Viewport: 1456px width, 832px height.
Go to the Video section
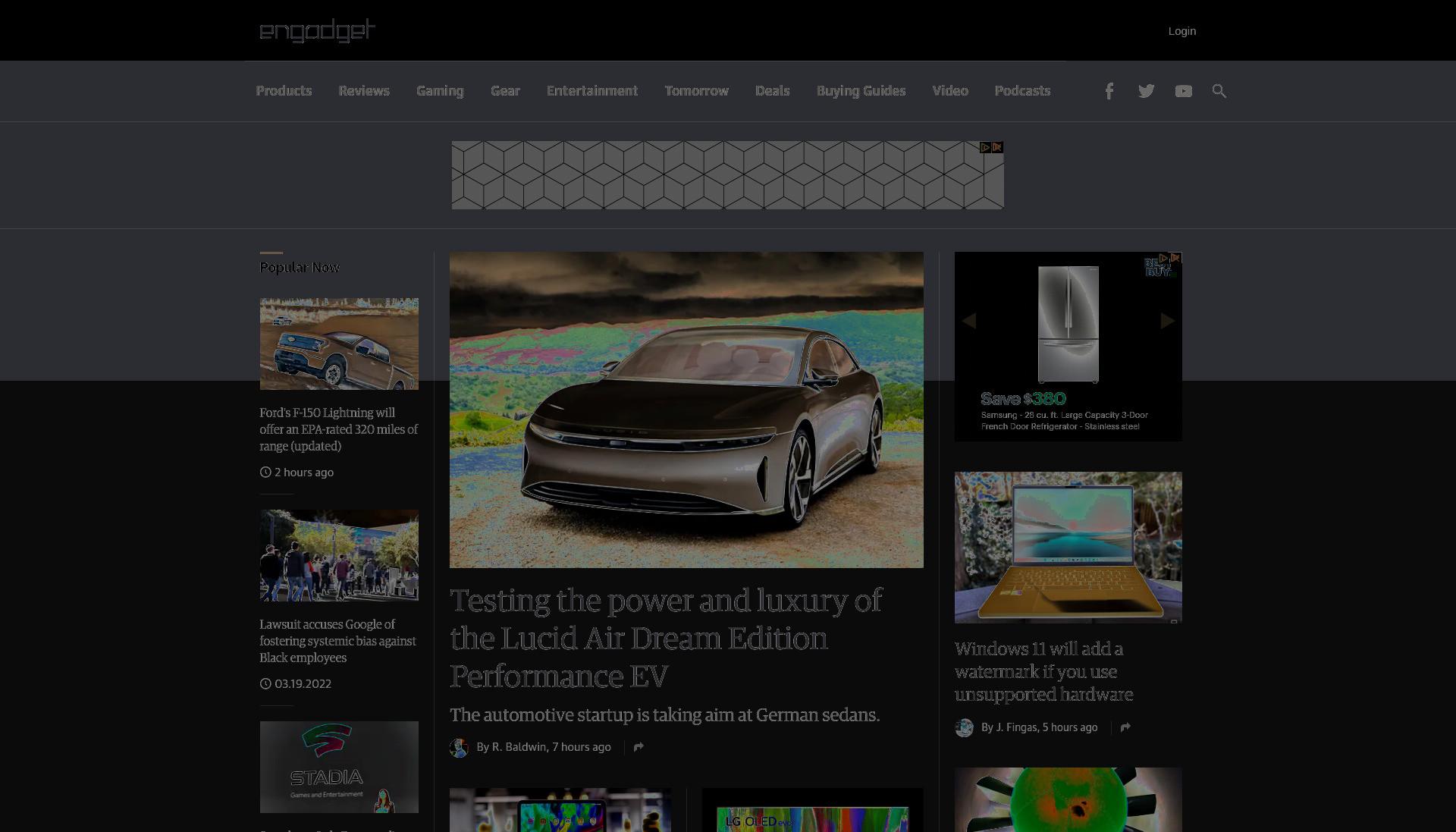[x=950, y=91]
